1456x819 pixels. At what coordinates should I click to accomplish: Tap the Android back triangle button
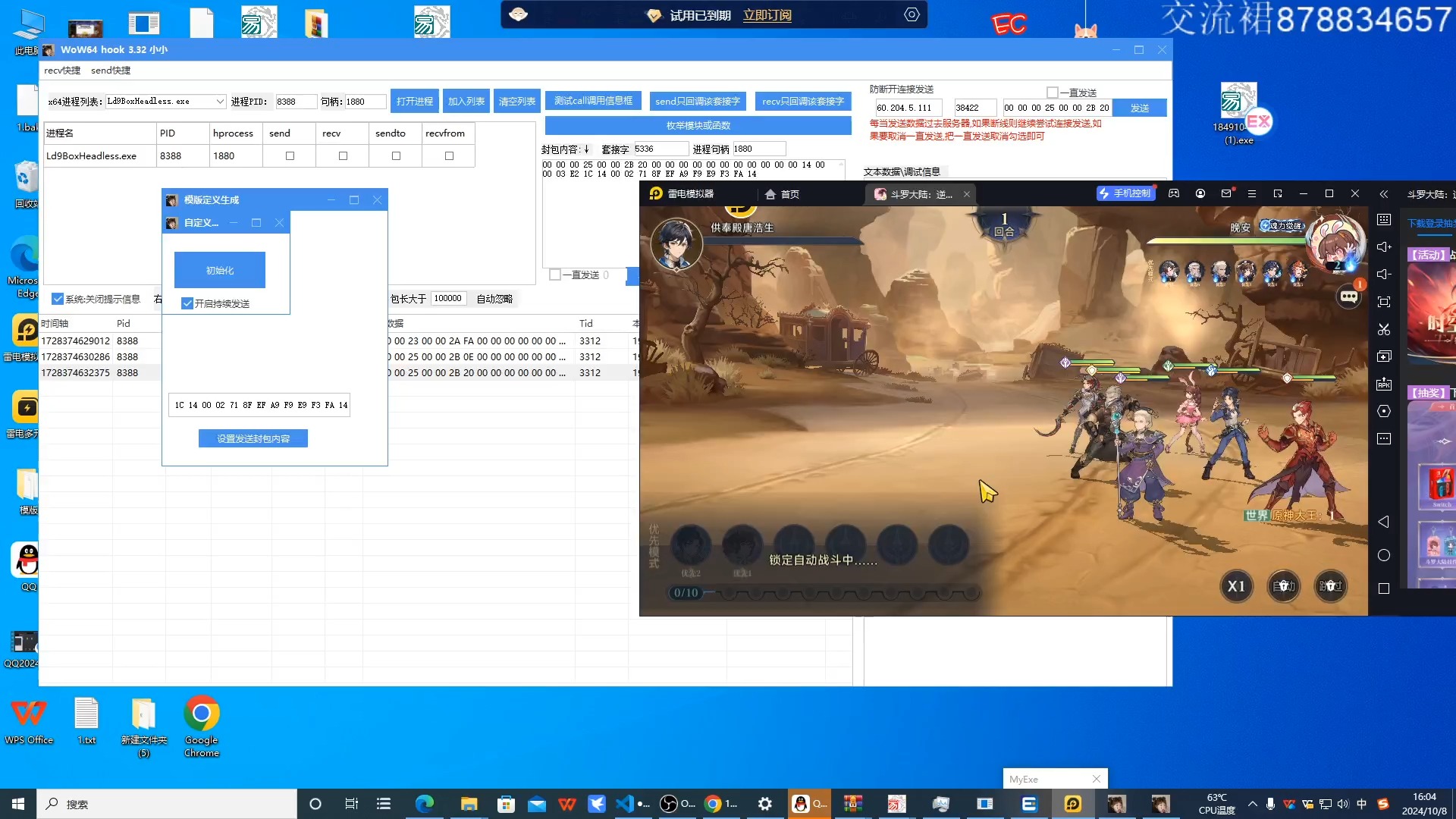(x=1384, y=522)
